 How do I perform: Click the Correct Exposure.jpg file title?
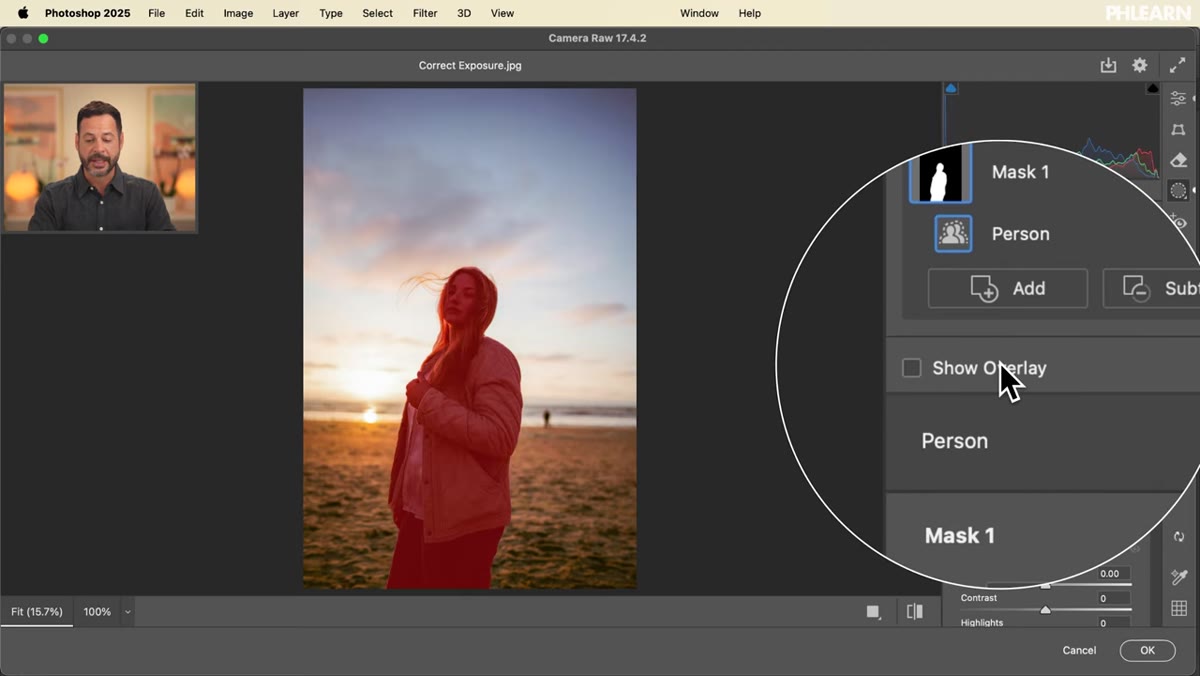point(470,65)
